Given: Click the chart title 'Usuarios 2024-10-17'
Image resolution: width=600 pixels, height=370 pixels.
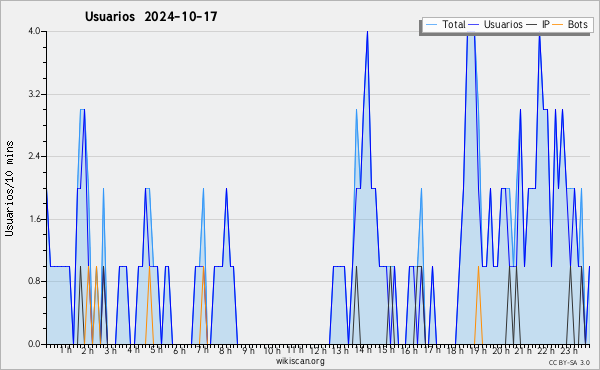Looking at the screenshot, I should (151, 16).
